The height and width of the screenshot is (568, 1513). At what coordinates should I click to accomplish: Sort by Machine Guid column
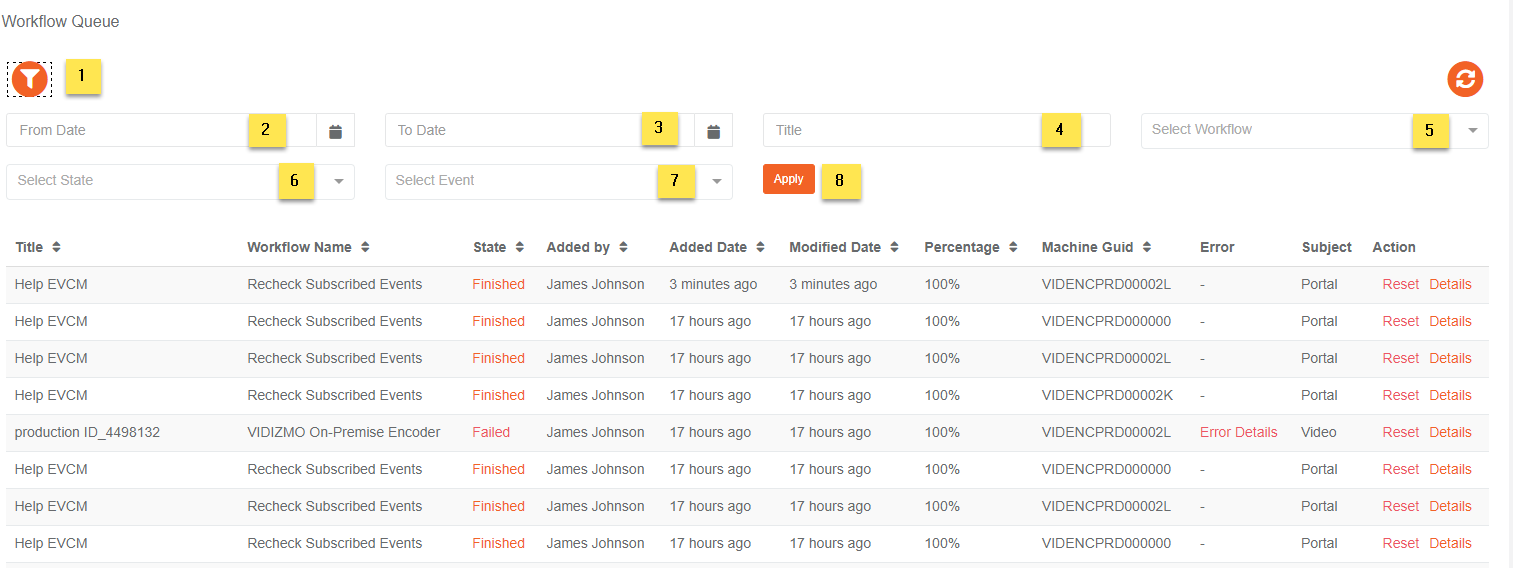pos(1146,247)
